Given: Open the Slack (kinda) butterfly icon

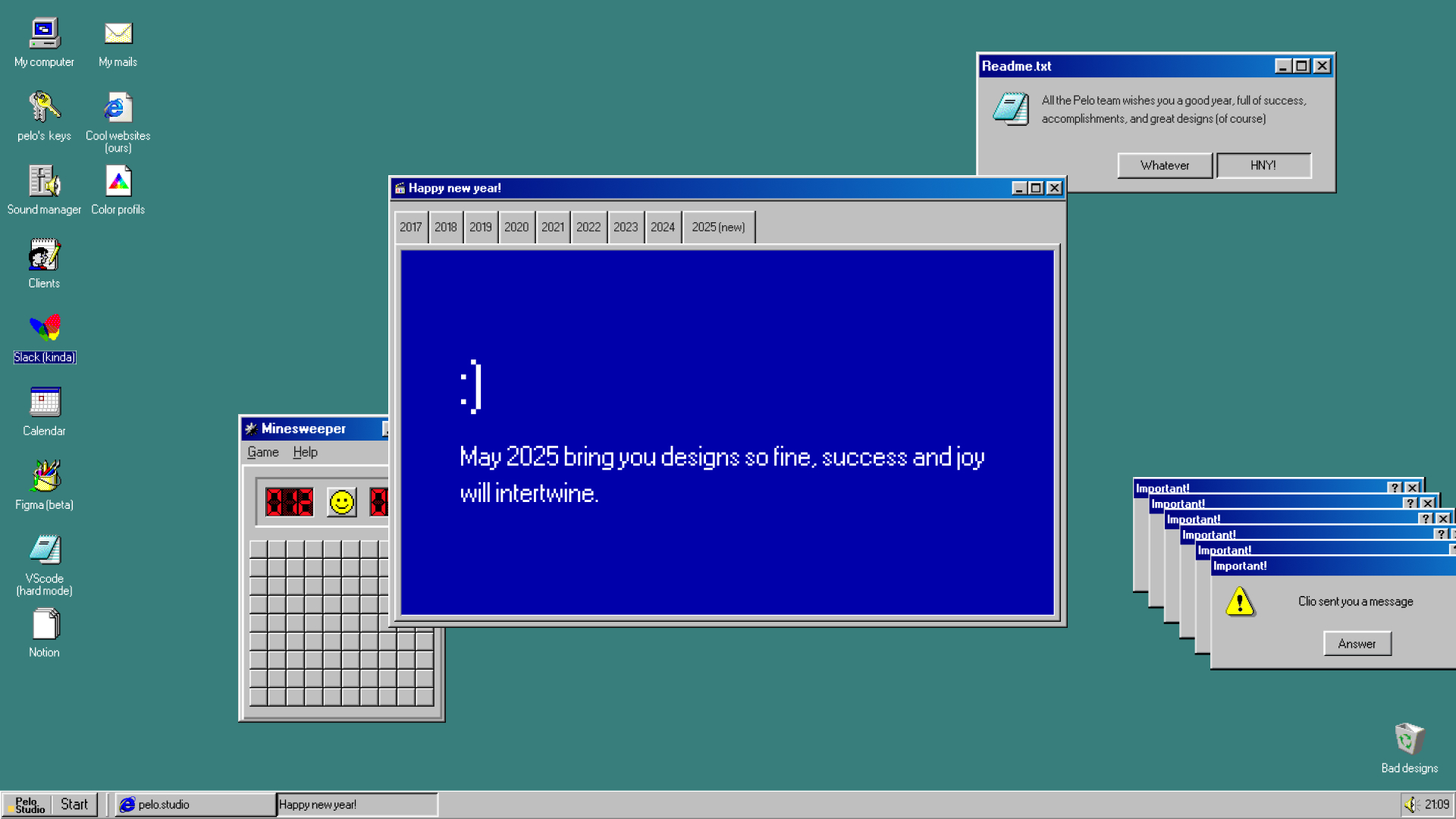Looking at the screenshot, I should 44,328.
